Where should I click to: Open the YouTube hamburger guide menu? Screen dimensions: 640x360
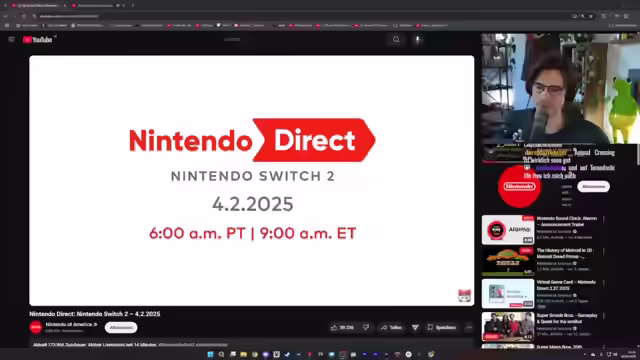(x=11, y=40)
